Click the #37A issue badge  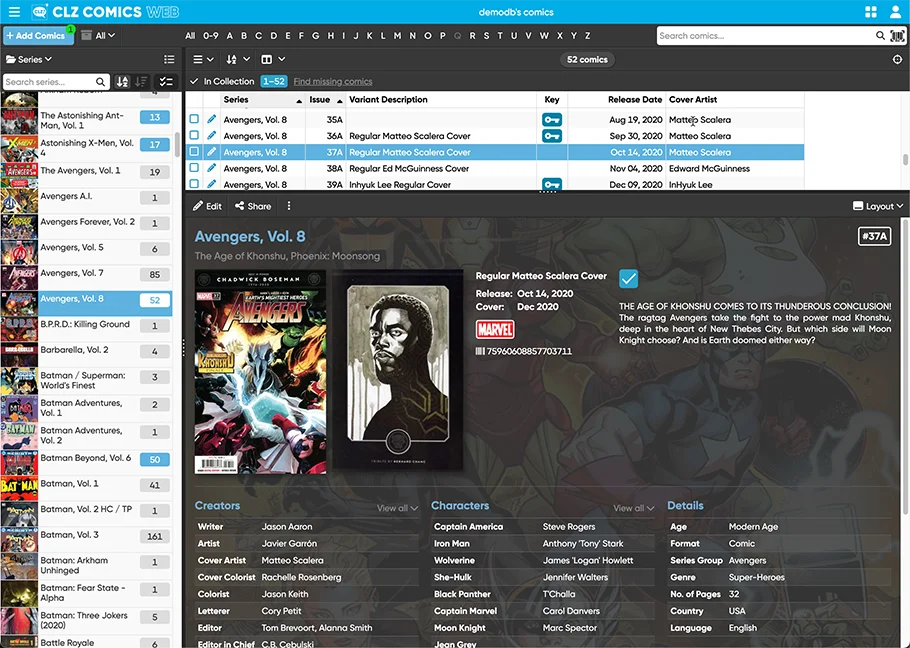click(875, 236)
